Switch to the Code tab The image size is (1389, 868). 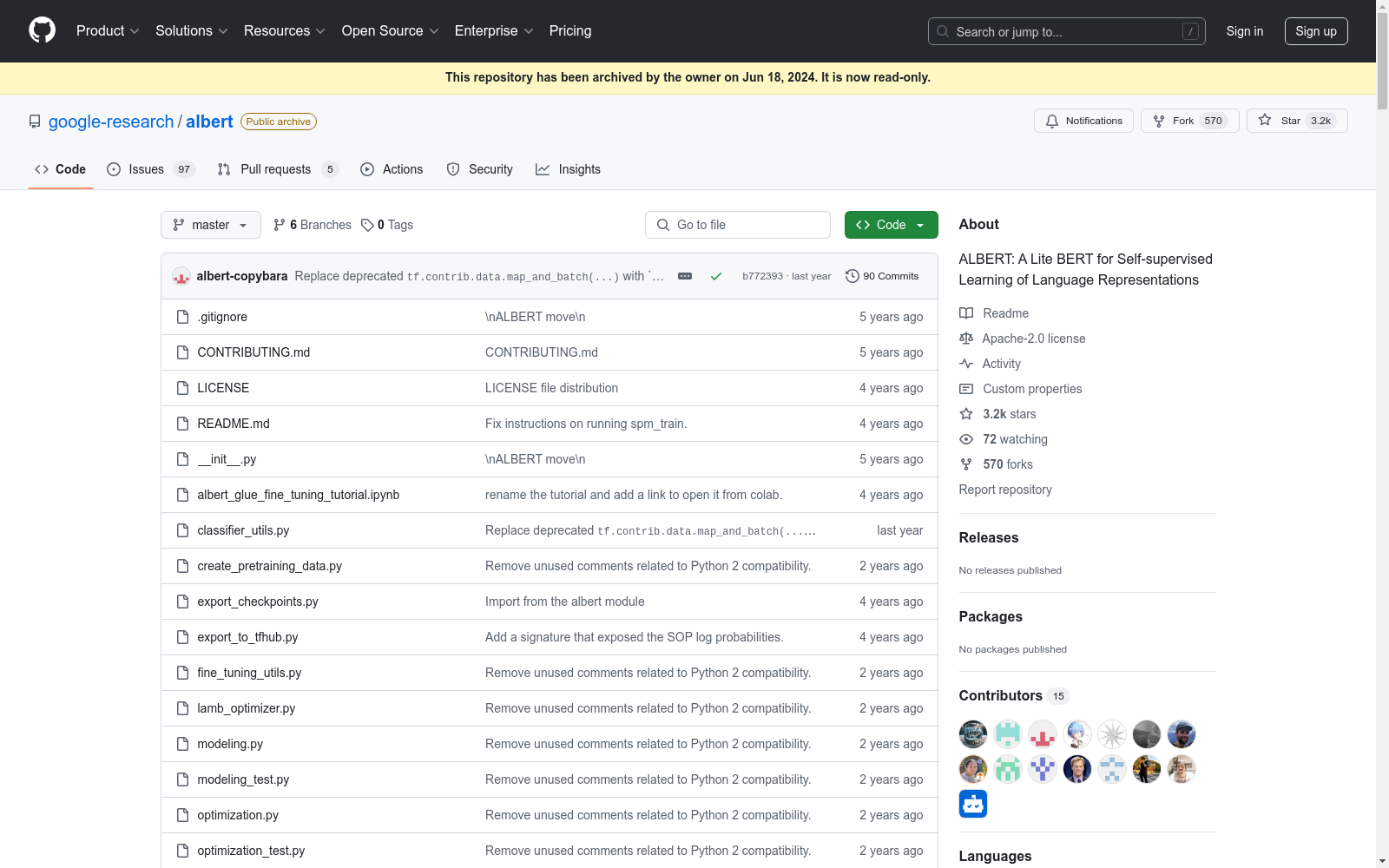(60, 169)
